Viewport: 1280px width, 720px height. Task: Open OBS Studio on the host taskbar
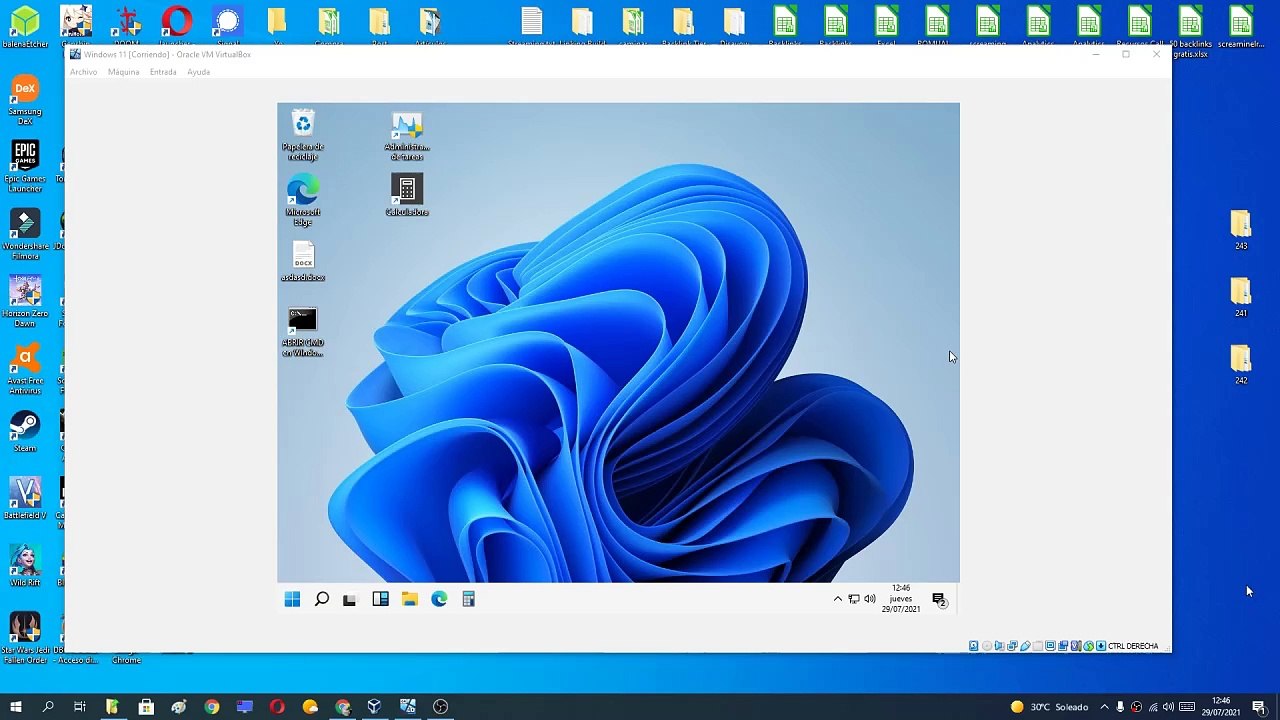tap(441, 707)
